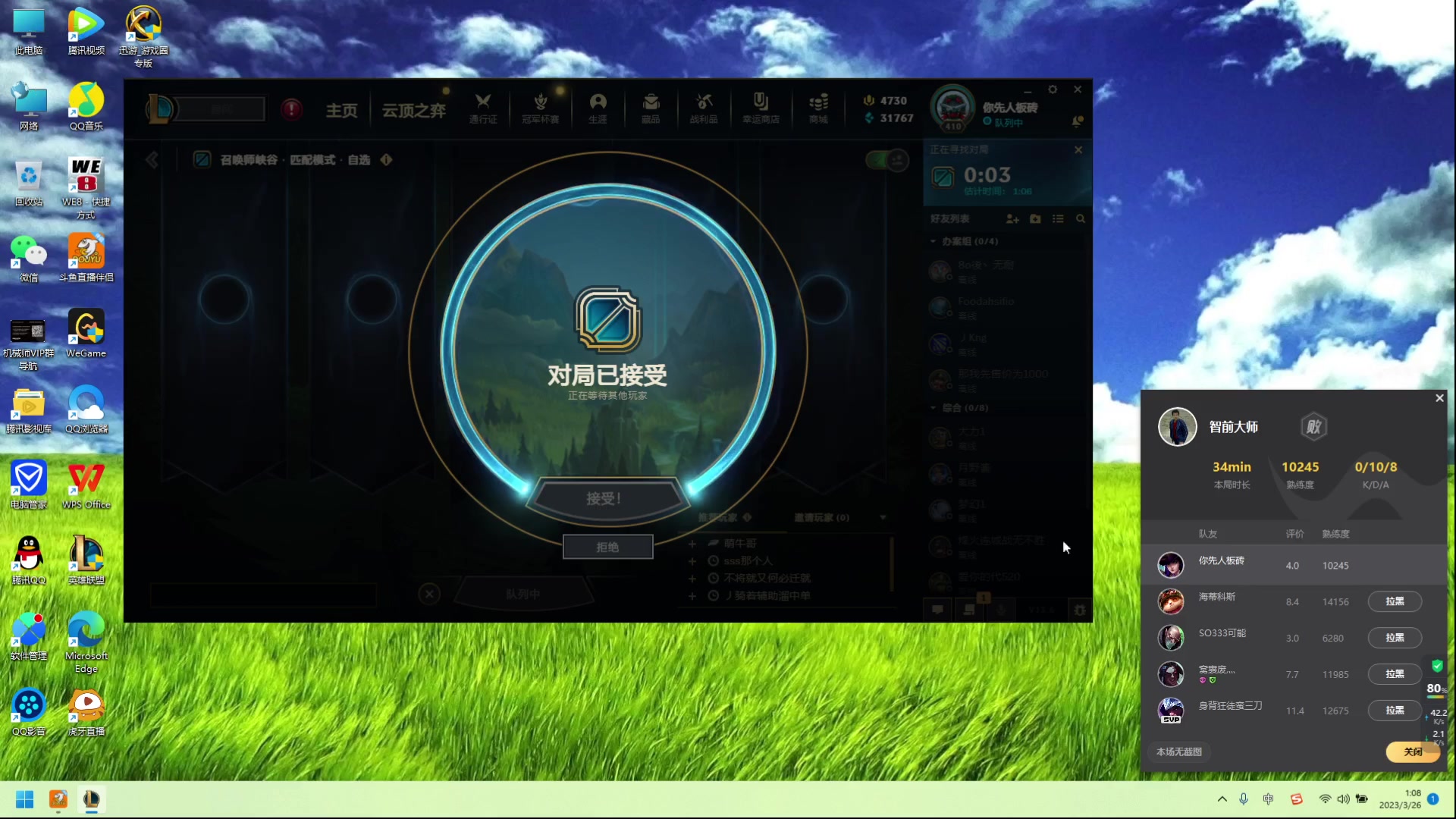Click the client settings gear icon

[1053, 89]
